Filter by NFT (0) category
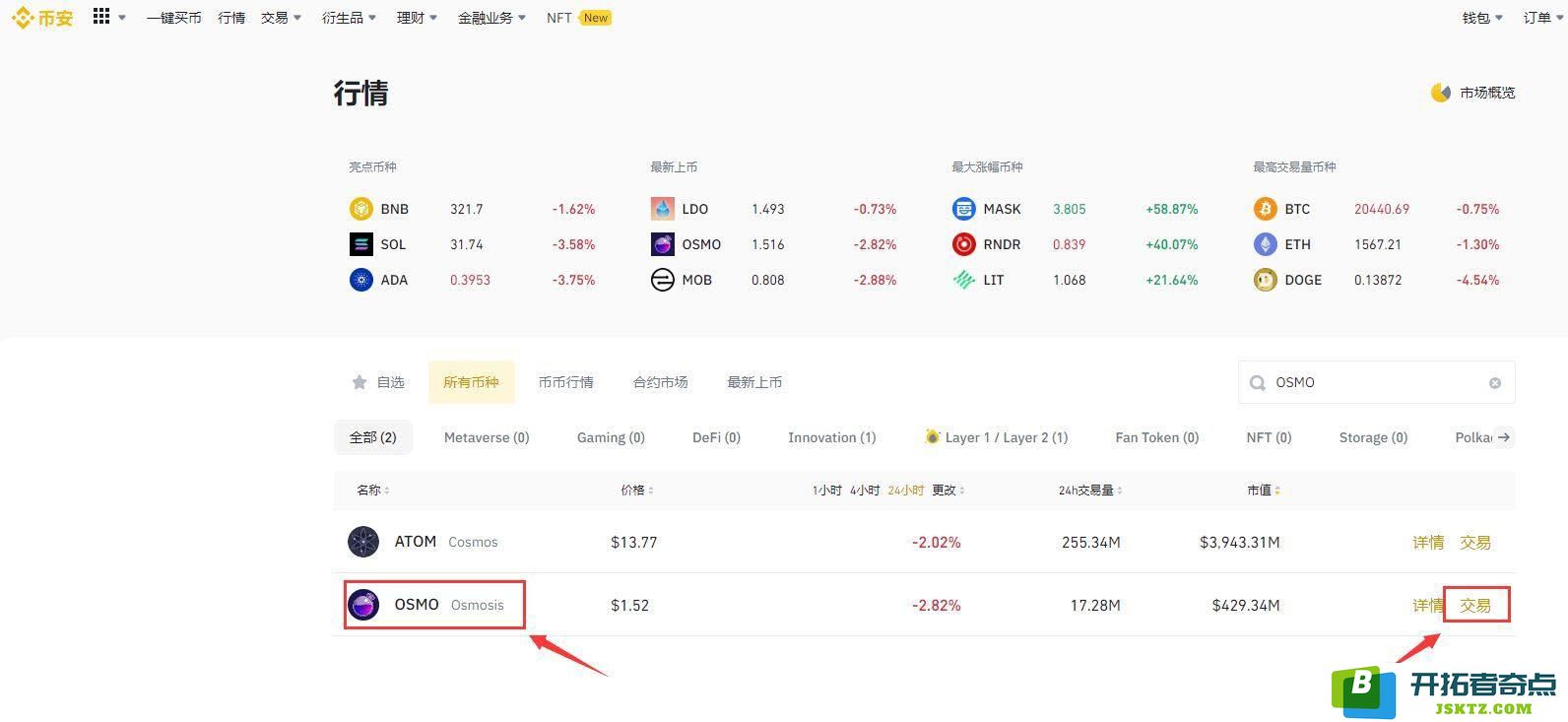The image size is (1568, 722). (x=1270, y=437)
